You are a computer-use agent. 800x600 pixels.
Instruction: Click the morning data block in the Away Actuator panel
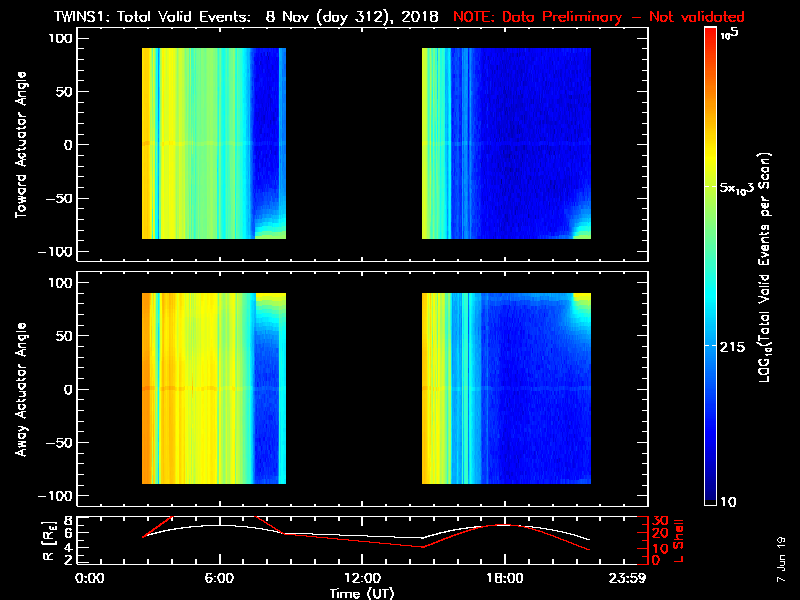pyautogui.click(x=214, y=388)
